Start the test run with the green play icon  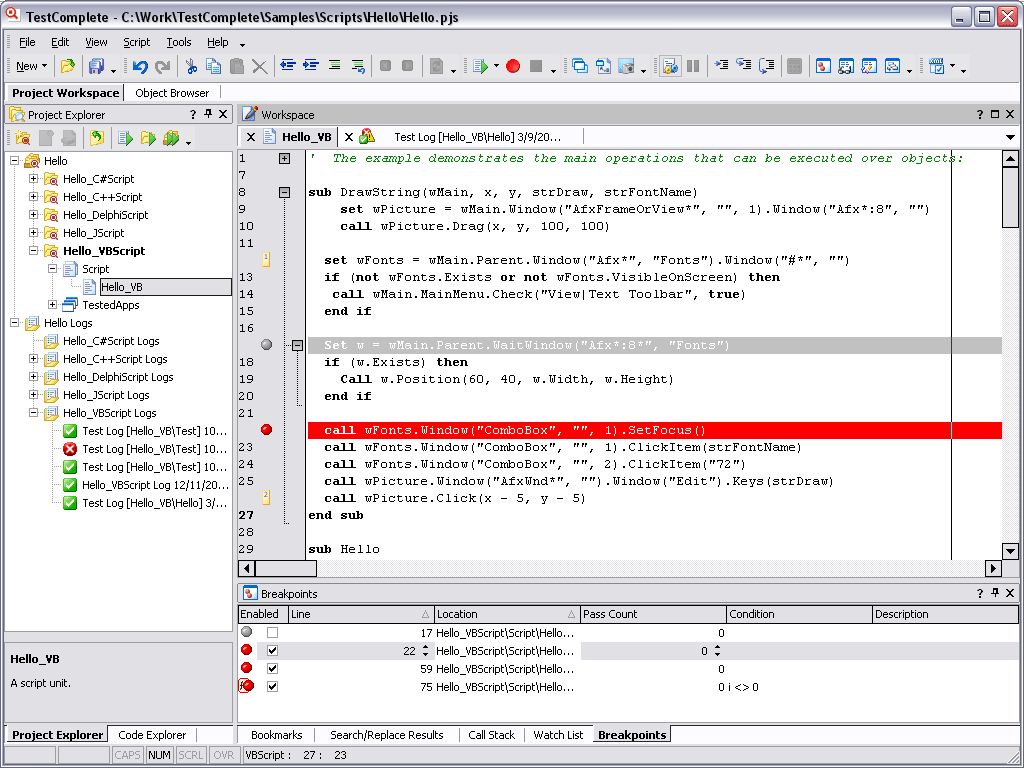click(481, 66)
